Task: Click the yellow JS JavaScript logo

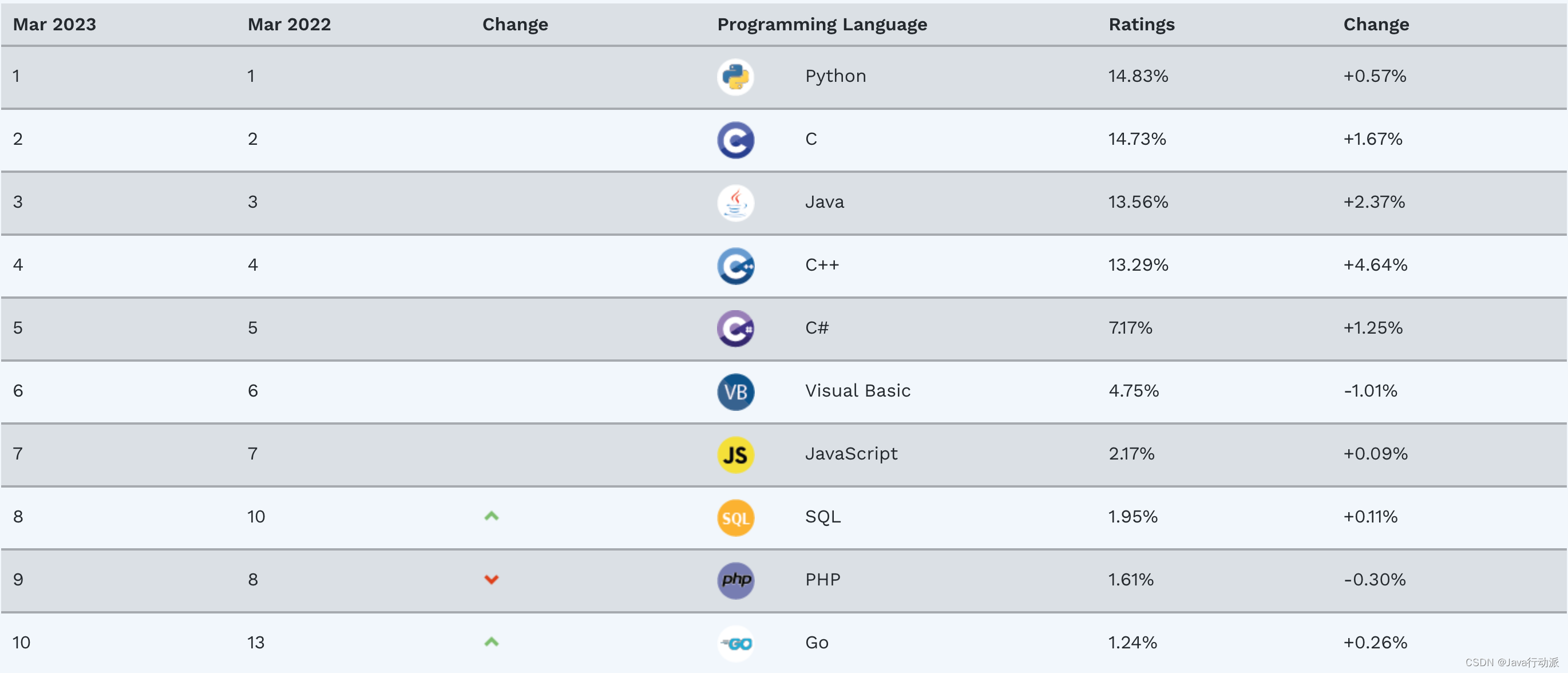Action: 735,454
